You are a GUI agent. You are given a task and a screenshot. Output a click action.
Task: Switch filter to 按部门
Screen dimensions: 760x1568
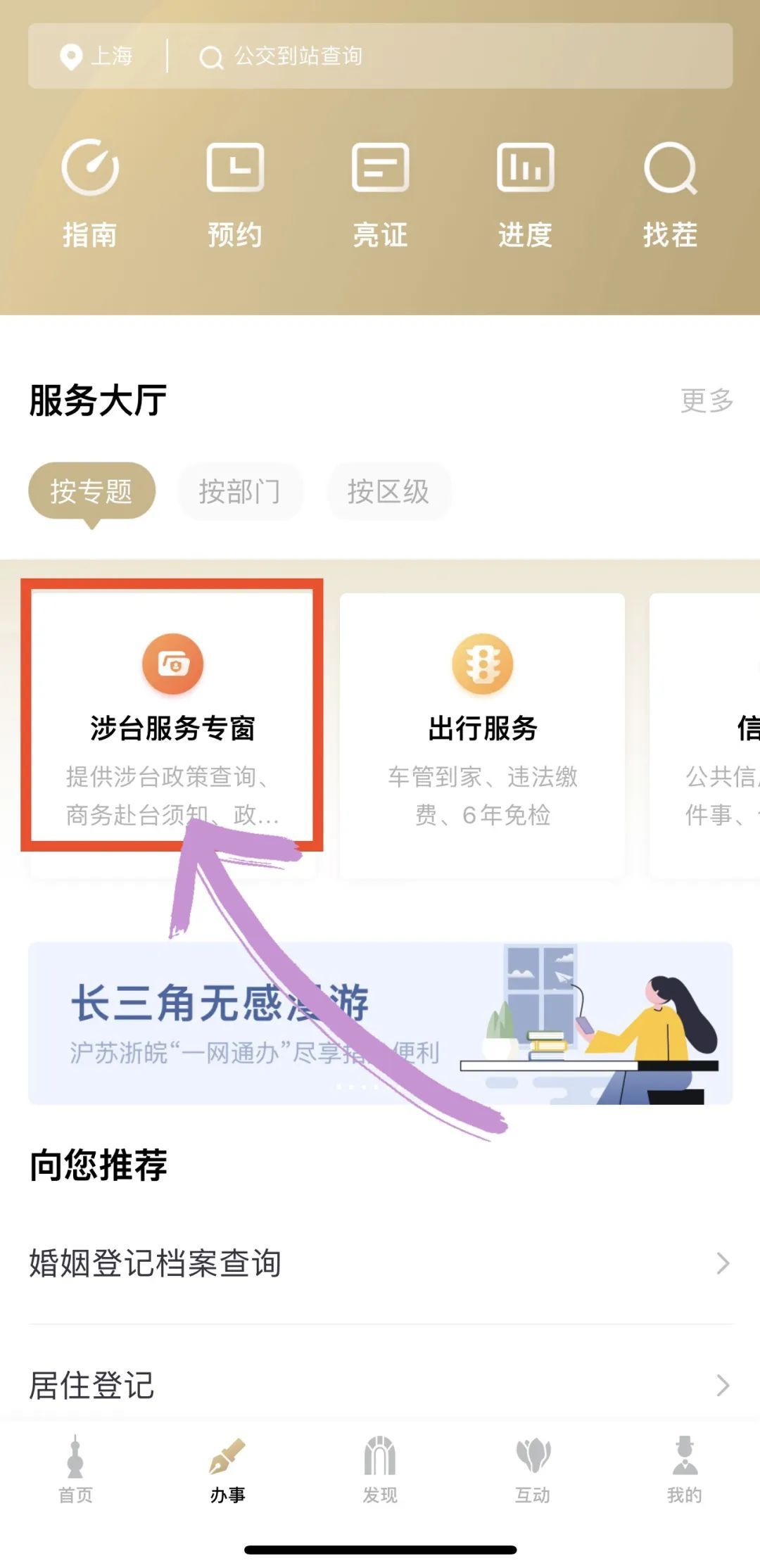[240, 491]
